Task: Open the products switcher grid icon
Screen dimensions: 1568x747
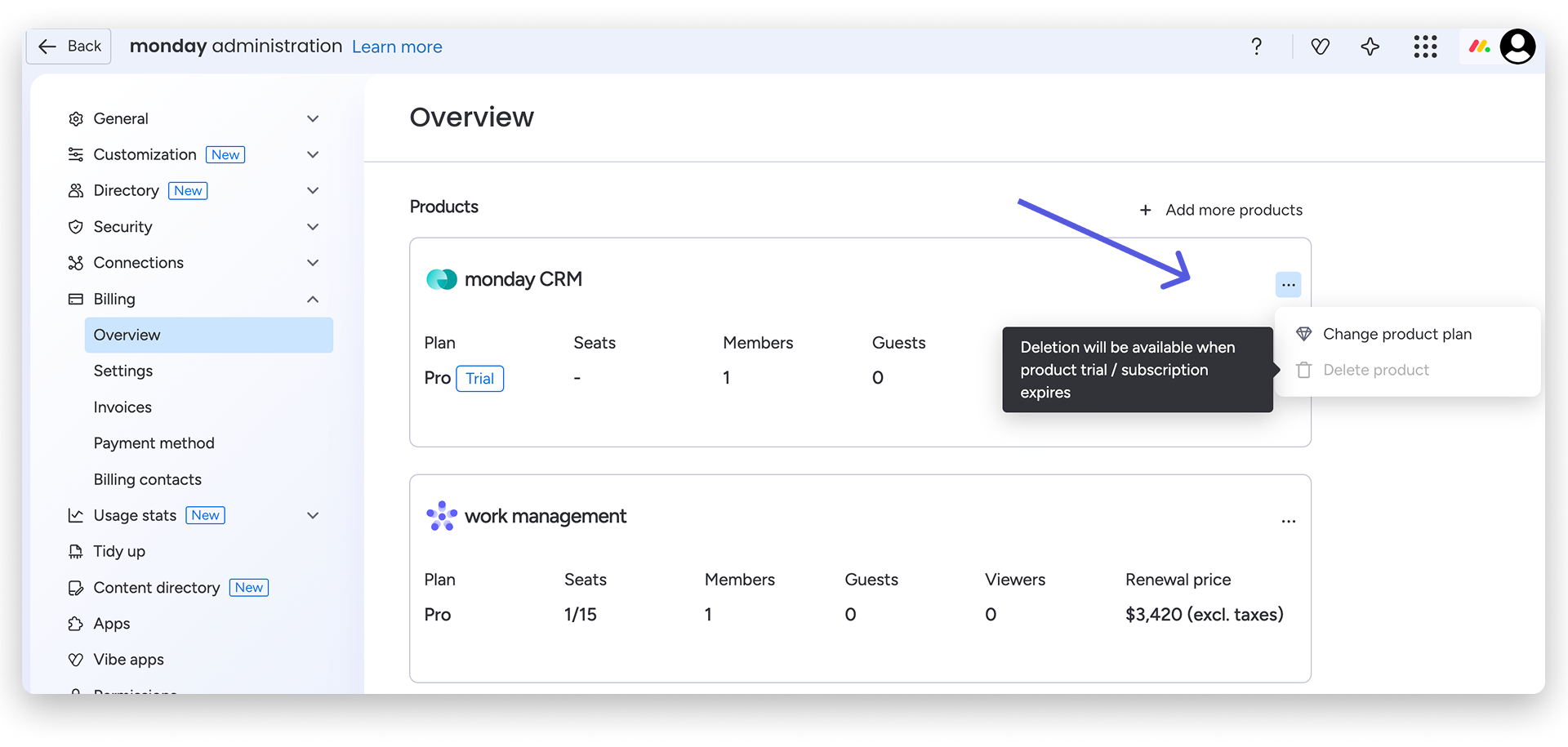Action: (1425, 47)
